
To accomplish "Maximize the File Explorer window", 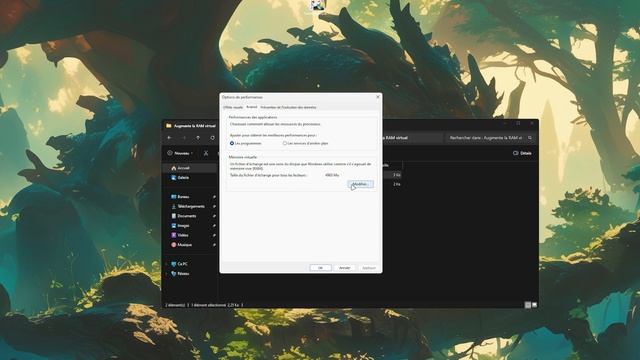I will click(x=518, y=123).
